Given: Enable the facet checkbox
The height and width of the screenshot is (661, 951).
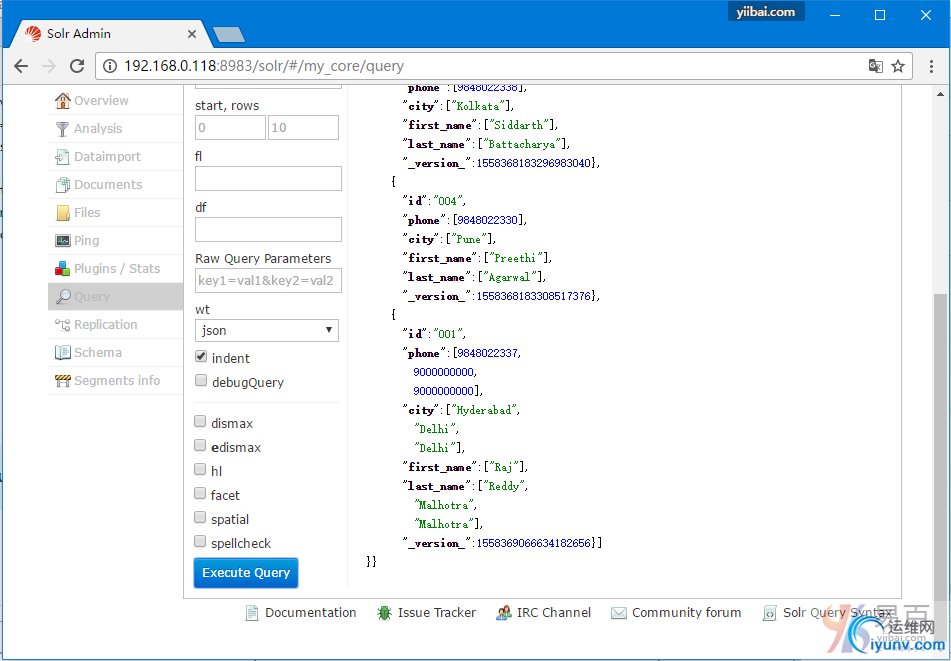Looking at the screenshot, I should pos(200,494).
